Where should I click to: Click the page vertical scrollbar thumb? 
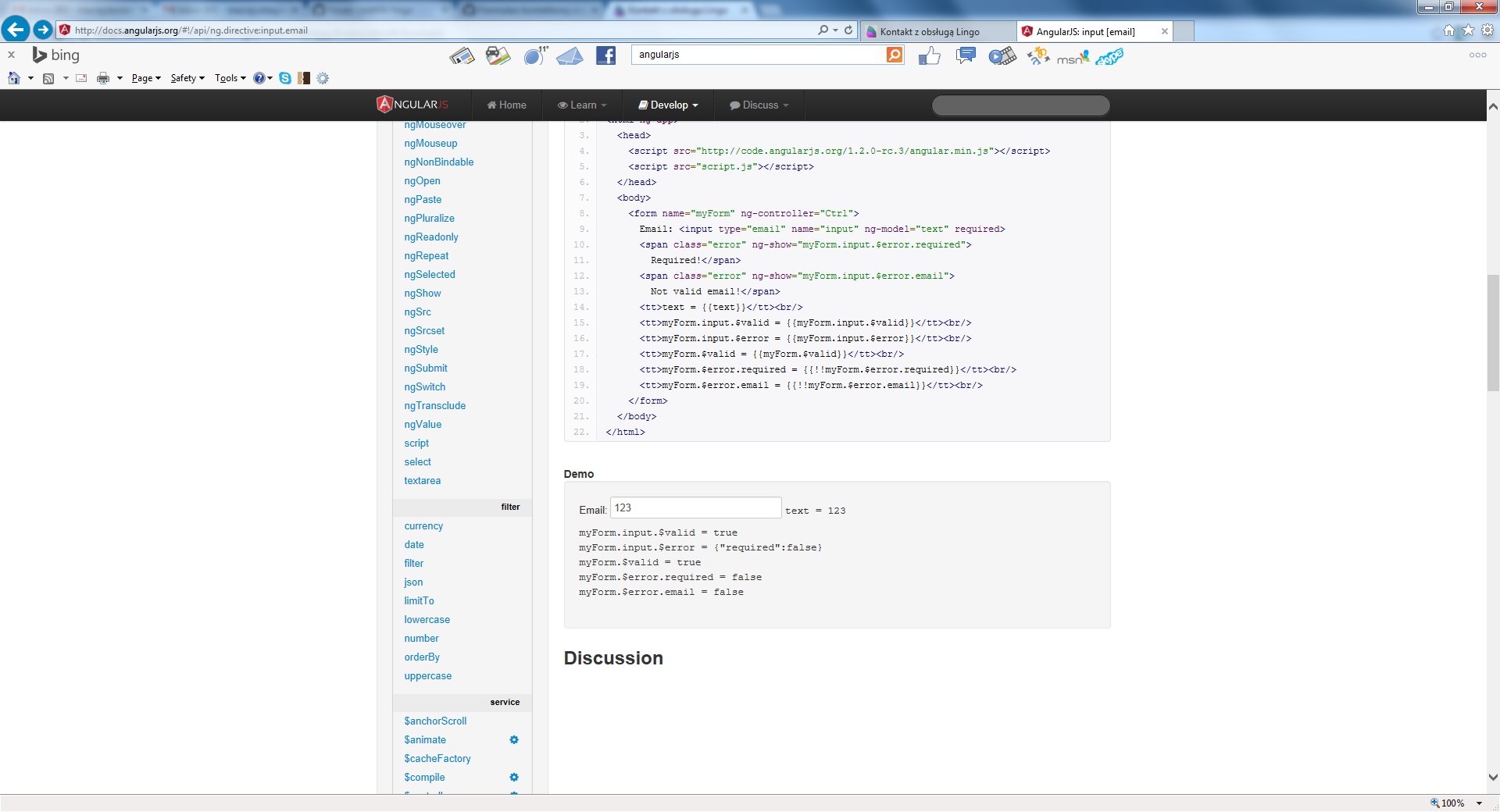point(1493,333)
